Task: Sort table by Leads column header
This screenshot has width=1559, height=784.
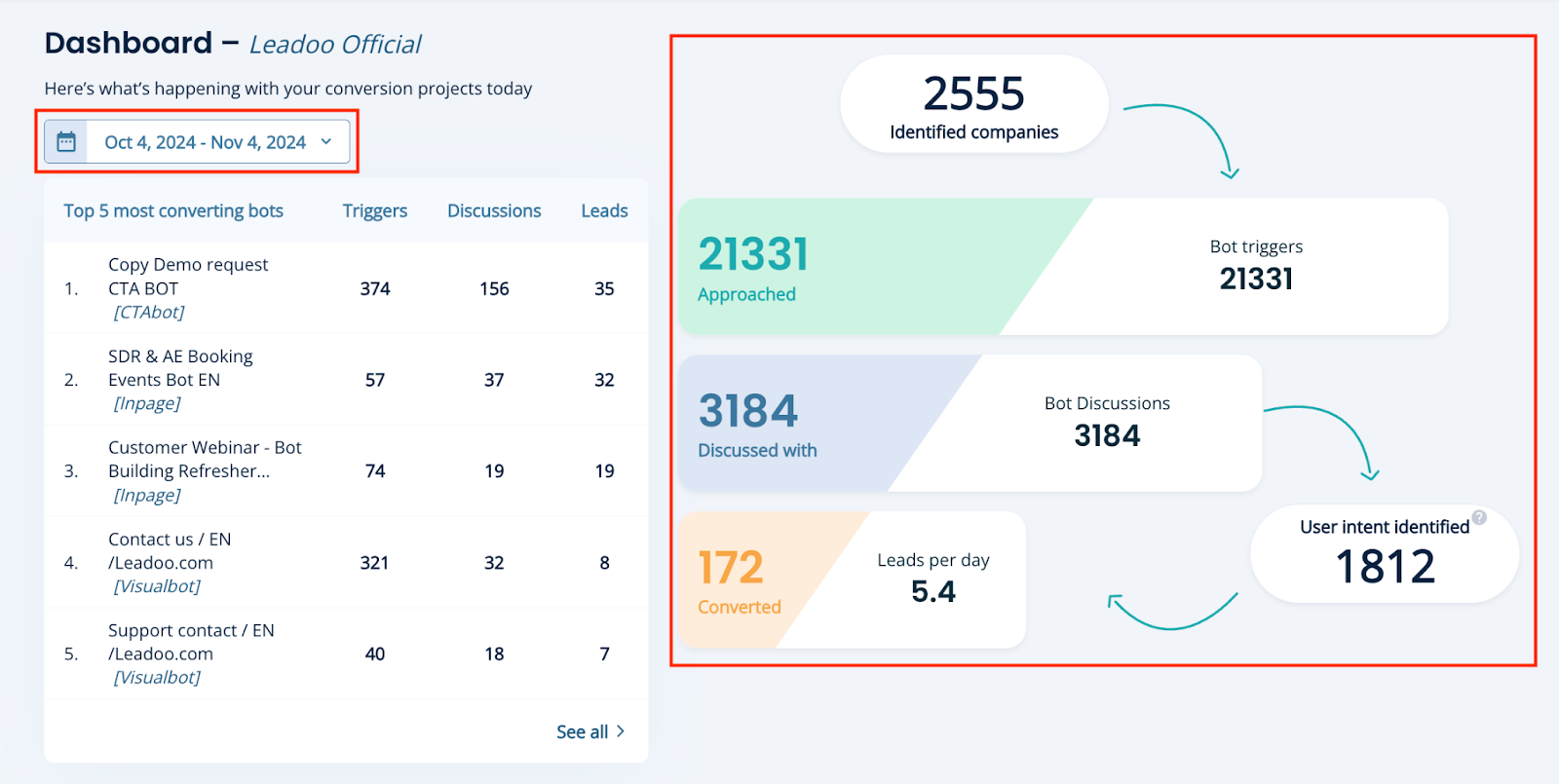Action: coord(604,210)
